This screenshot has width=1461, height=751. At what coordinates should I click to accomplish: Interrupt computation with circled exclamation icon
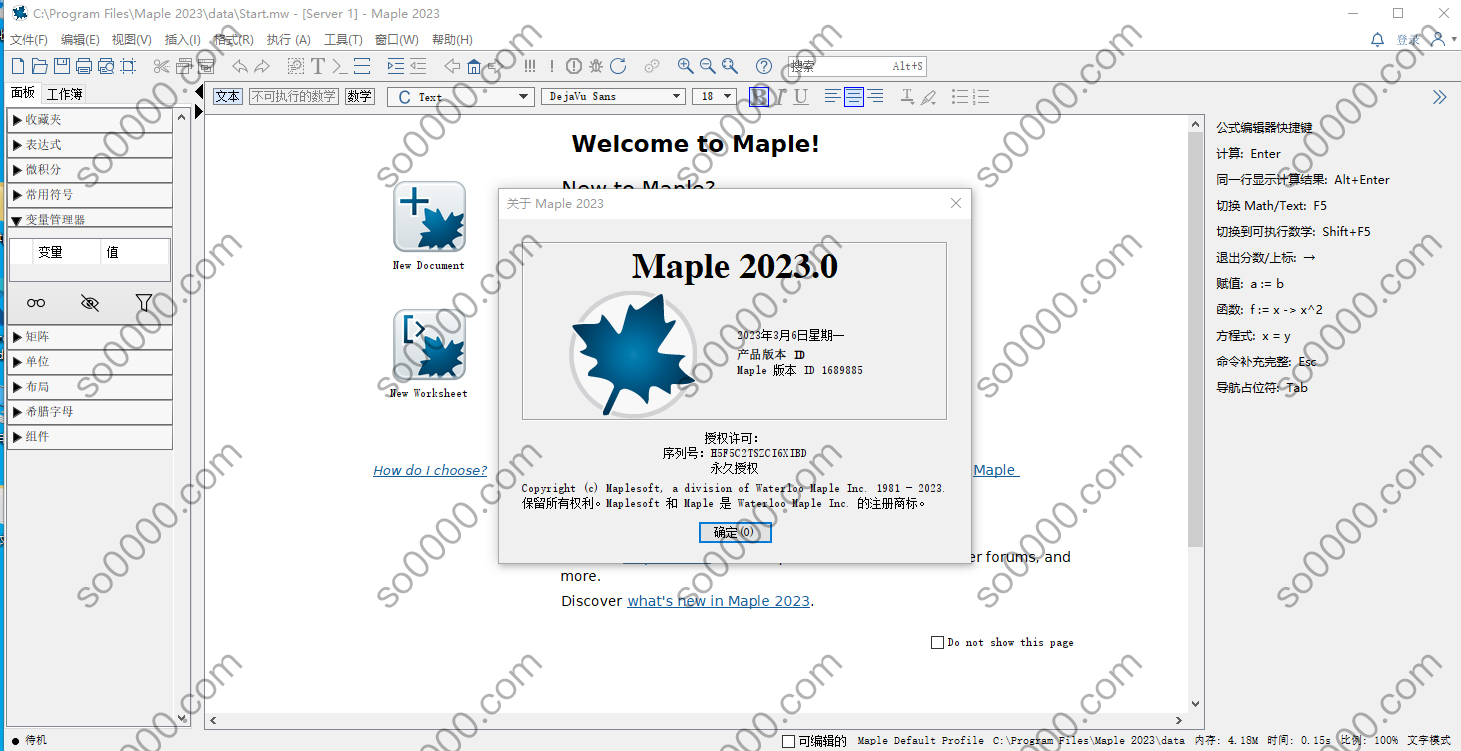pyautogui.click(x=573, y=66)
